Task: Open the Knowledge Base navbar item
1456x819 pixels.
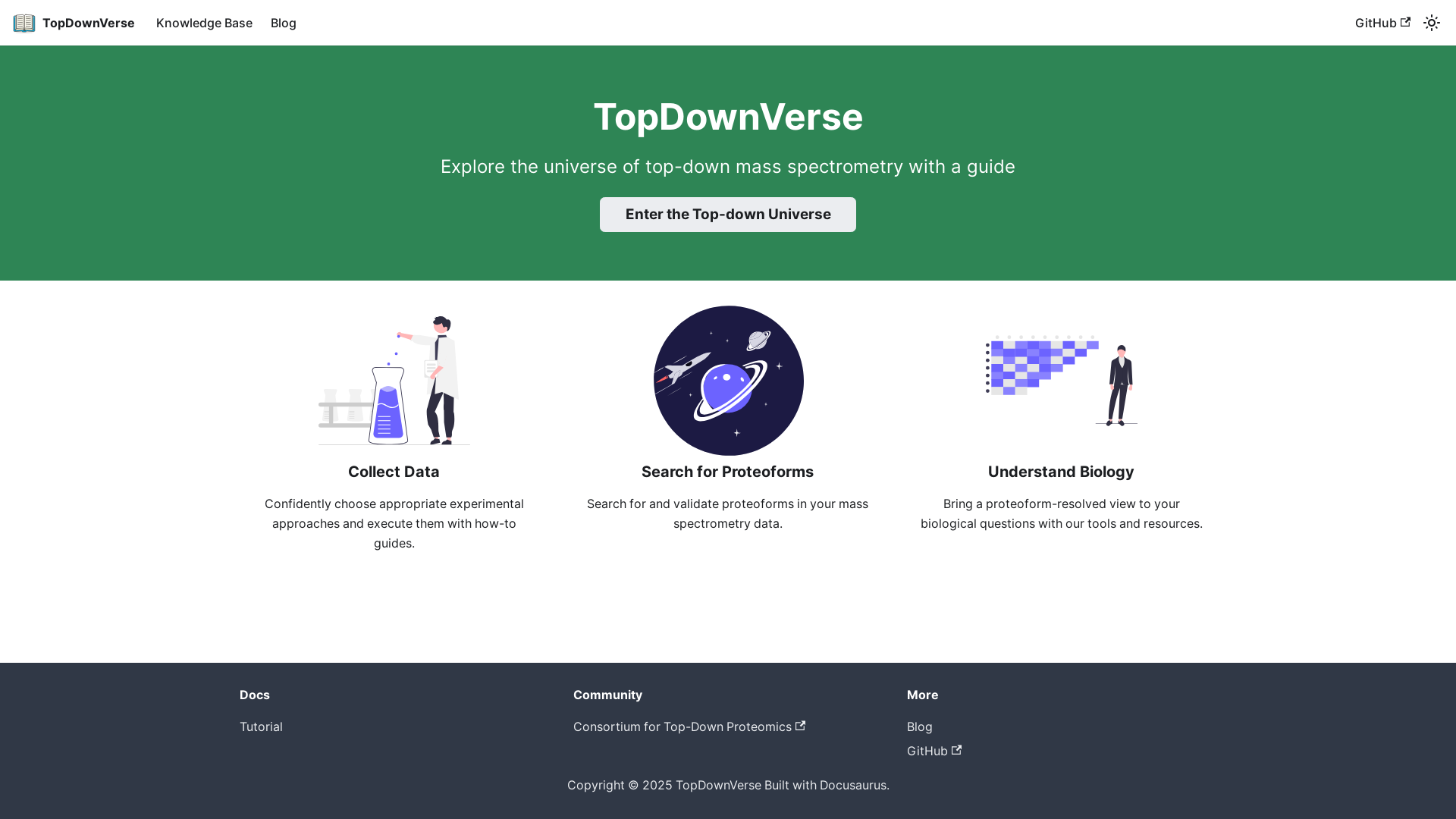Action: (204, 23)
